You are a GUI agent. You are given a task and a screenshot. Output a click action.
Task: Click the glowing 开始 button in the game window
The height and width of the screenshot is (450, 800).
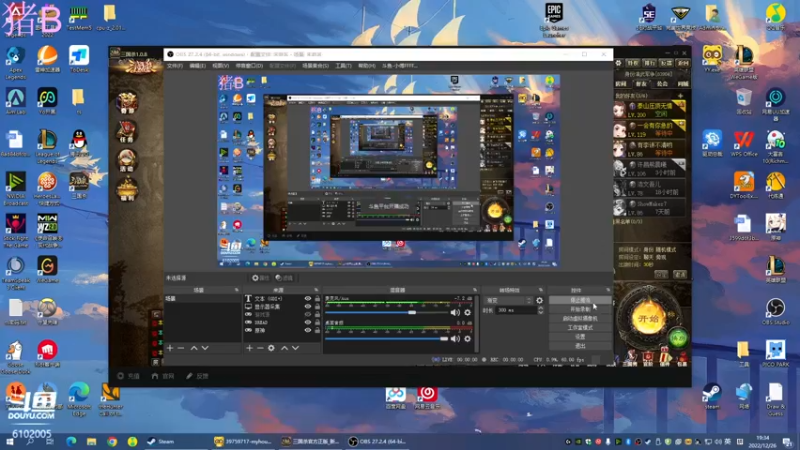[x=648, y=318]
